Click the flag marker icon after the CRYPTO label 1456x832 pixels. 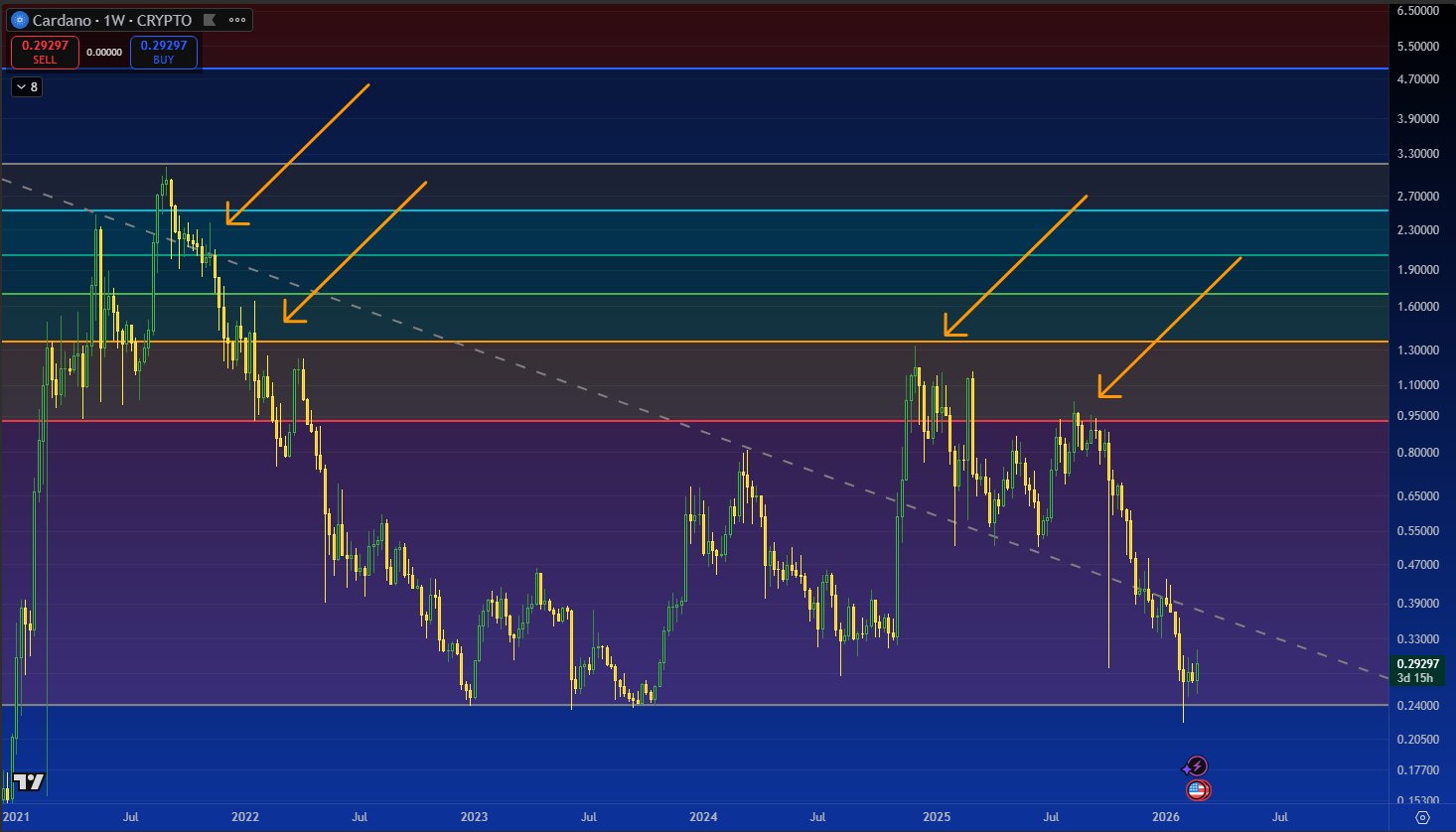pyautogui.click(x=209, y=20)
